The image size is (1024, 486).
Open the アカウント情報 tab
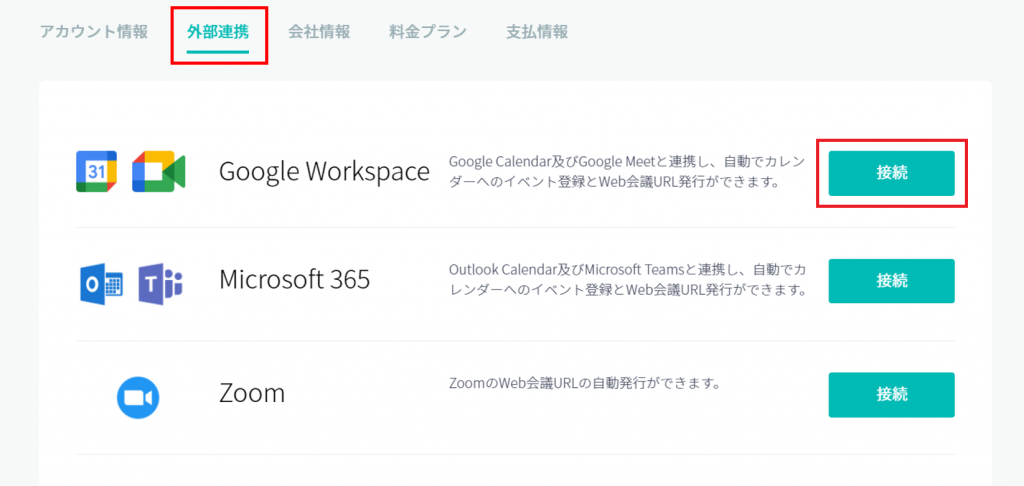point(94,31)
